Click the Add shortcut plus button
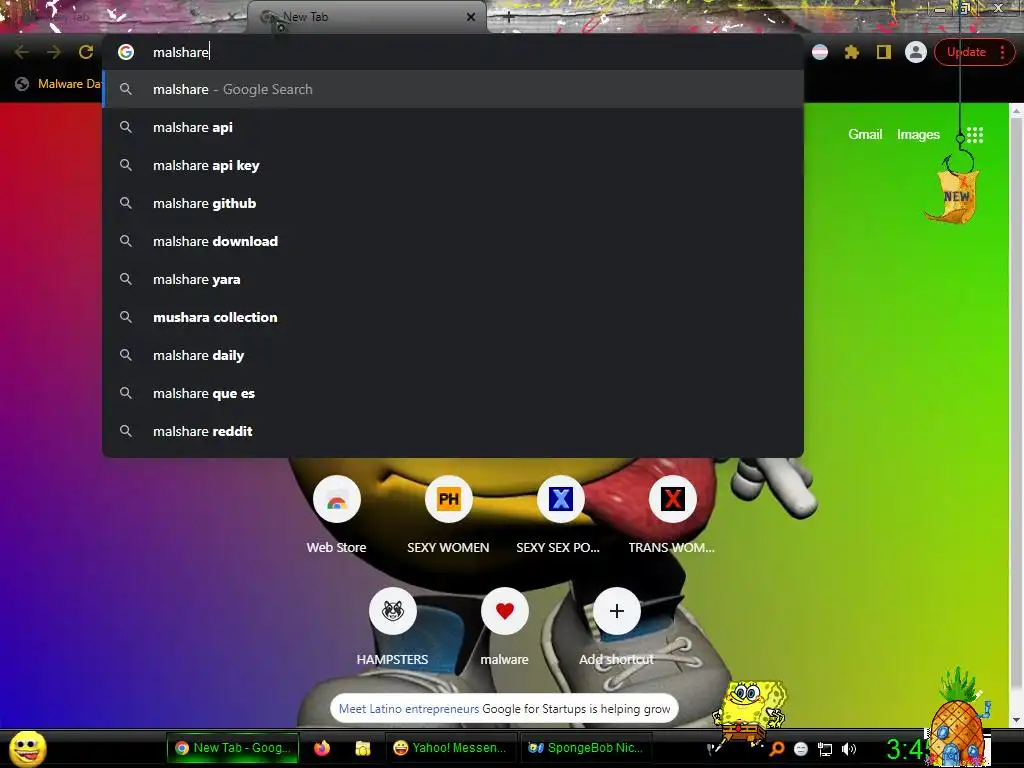 pyautogui.click(x=616, y=611)
